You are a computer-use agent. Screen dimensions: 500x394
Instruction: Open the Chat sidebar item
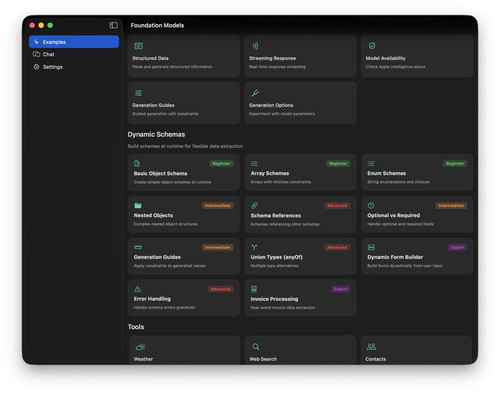tap(74, 54)
